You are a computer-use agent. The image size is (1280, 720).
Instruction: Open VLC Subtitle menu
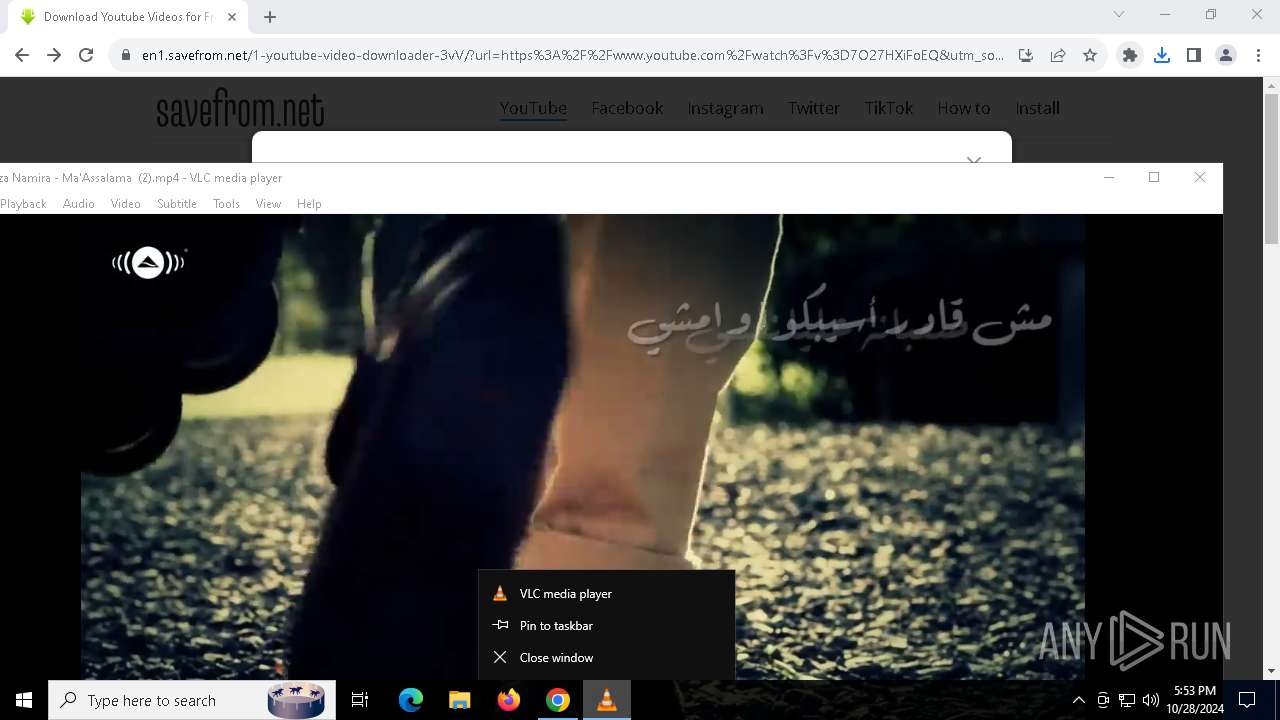[177, 203]
